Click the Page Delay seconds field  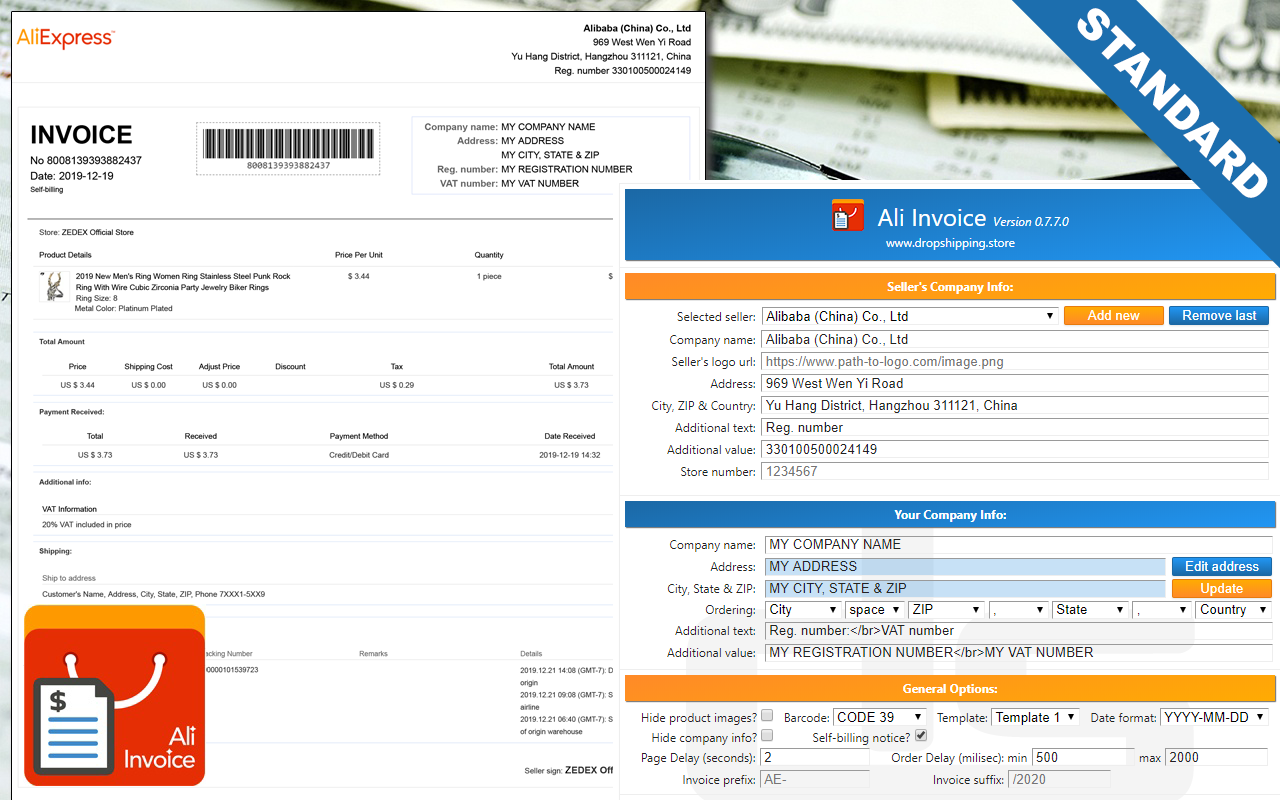(x=813, y=757)
